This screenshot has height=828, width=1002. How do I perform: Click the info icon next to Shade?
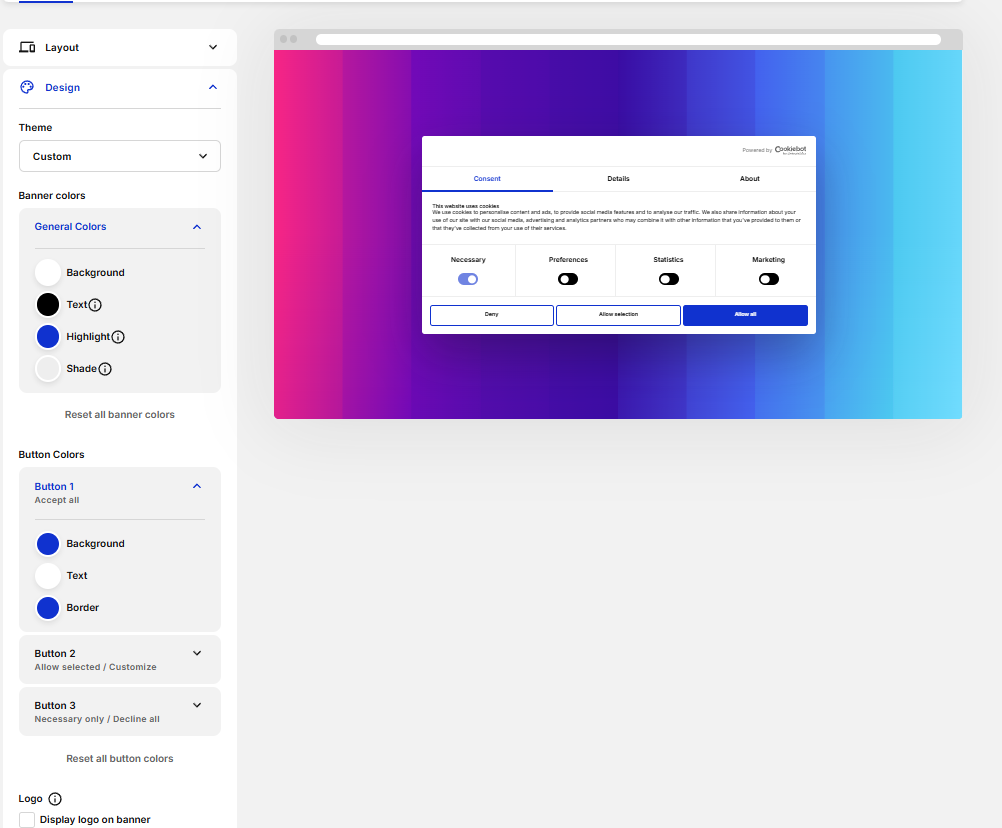pyautogui.click(x=107, y=368)
